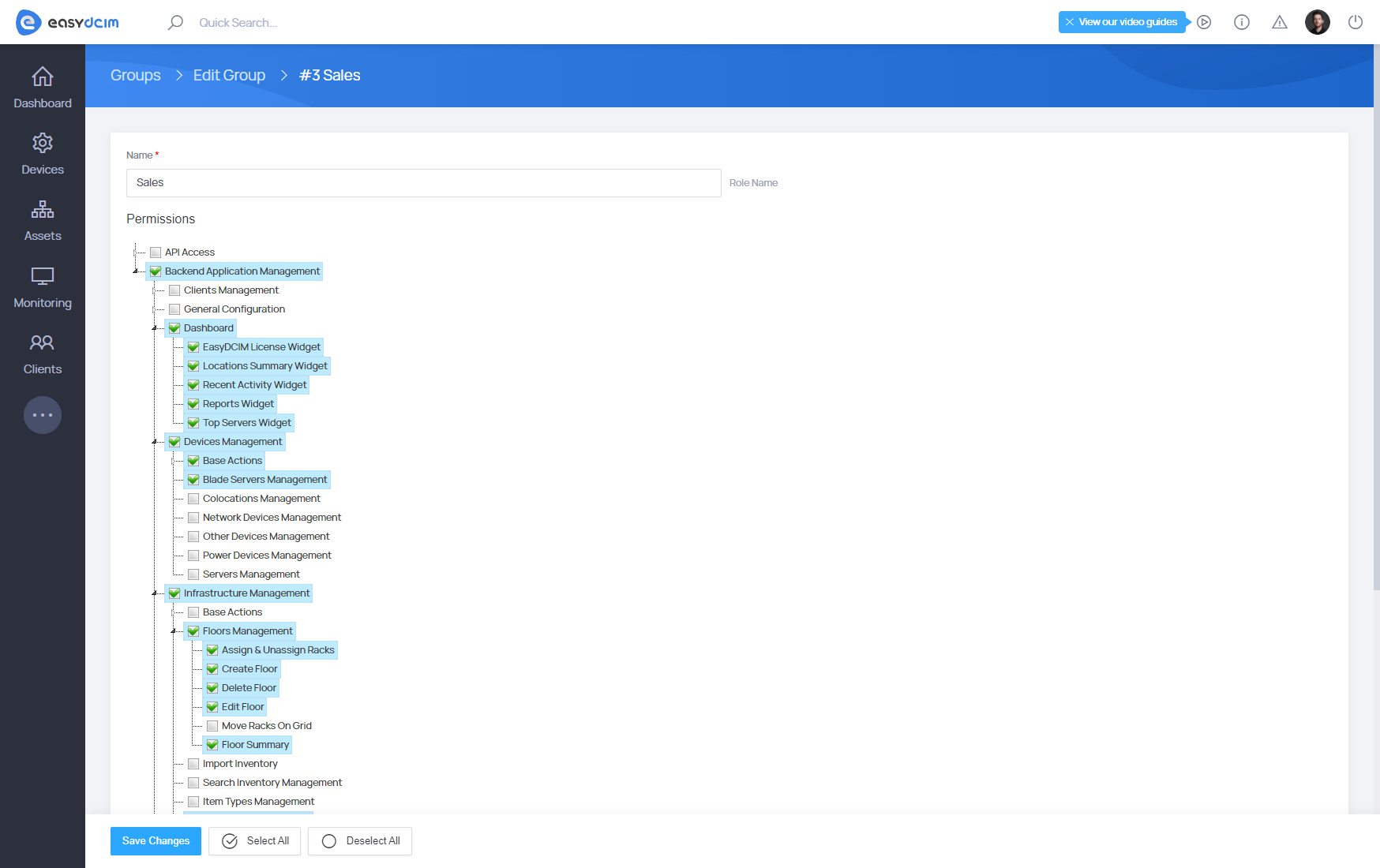Open the more options ellipsis button
1380x868 pixels.
point(43,415)
